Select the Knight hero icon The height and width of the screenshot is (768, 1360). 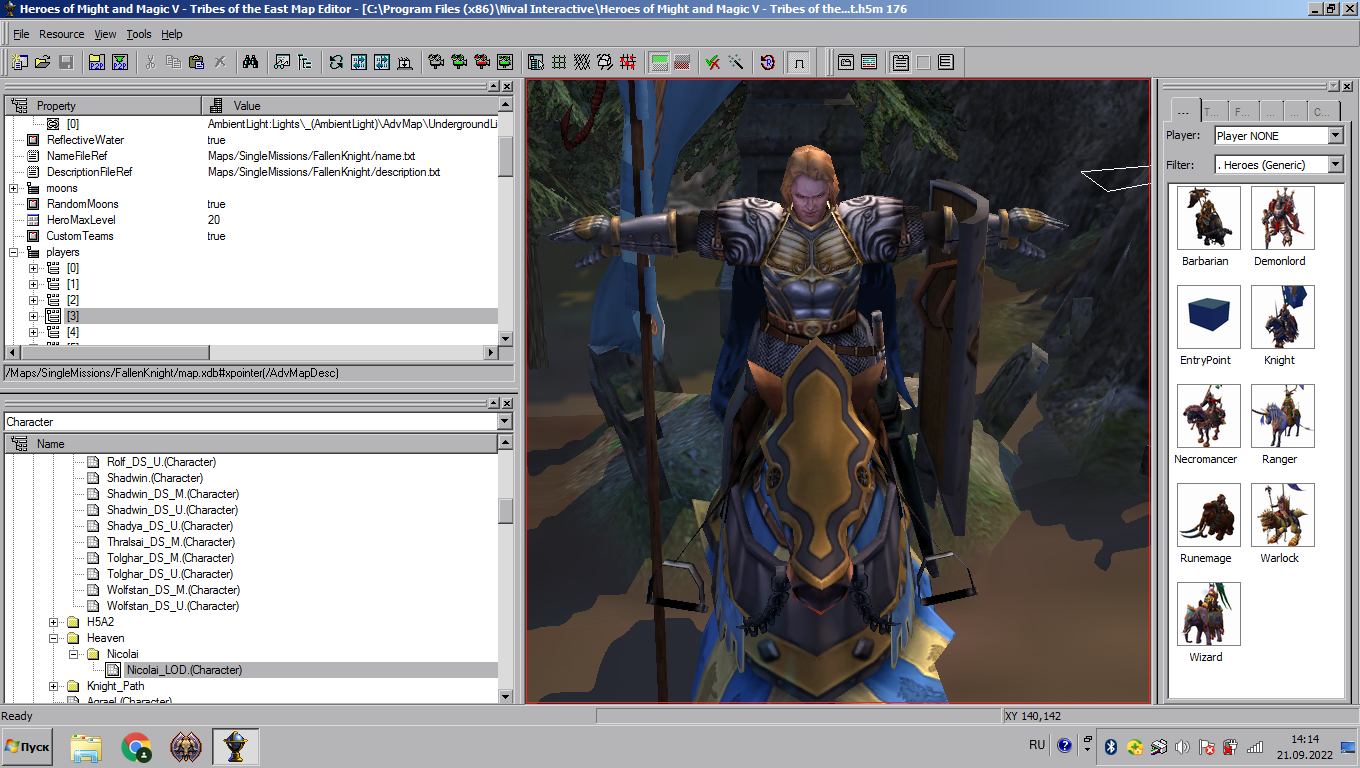pos(1283,317)
